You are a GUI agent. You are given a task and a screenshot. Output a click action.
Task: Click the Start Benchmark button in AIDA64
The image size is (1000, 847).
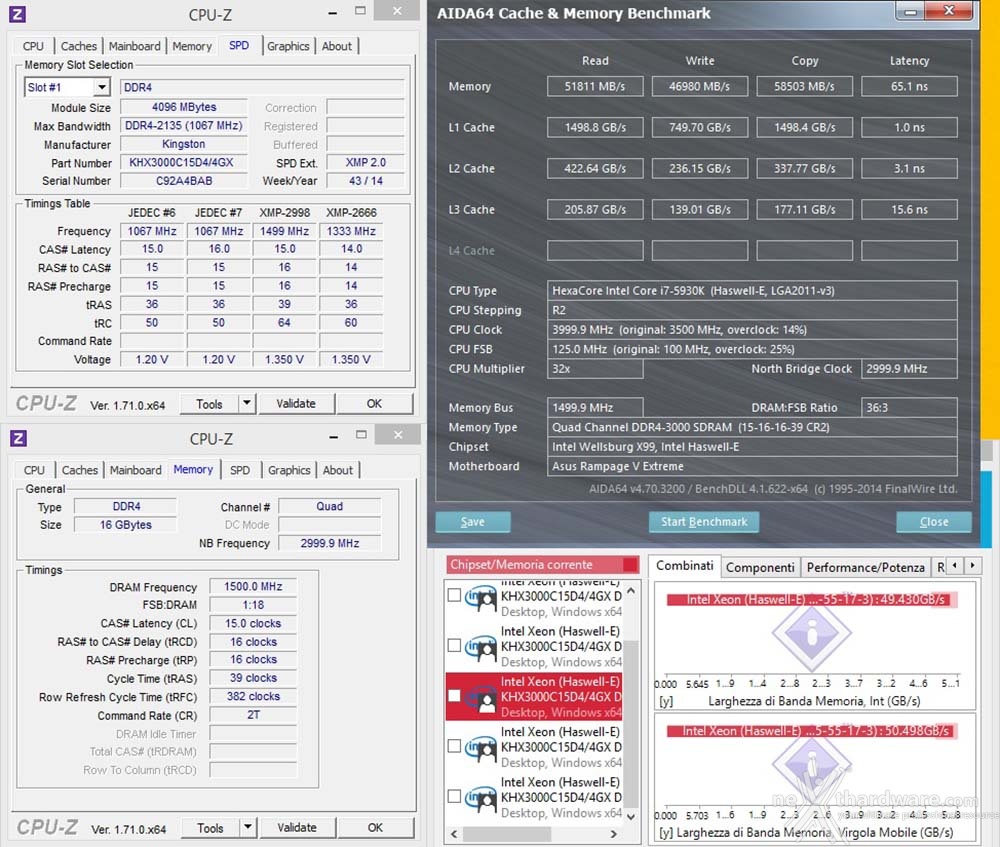pos(704,522)
